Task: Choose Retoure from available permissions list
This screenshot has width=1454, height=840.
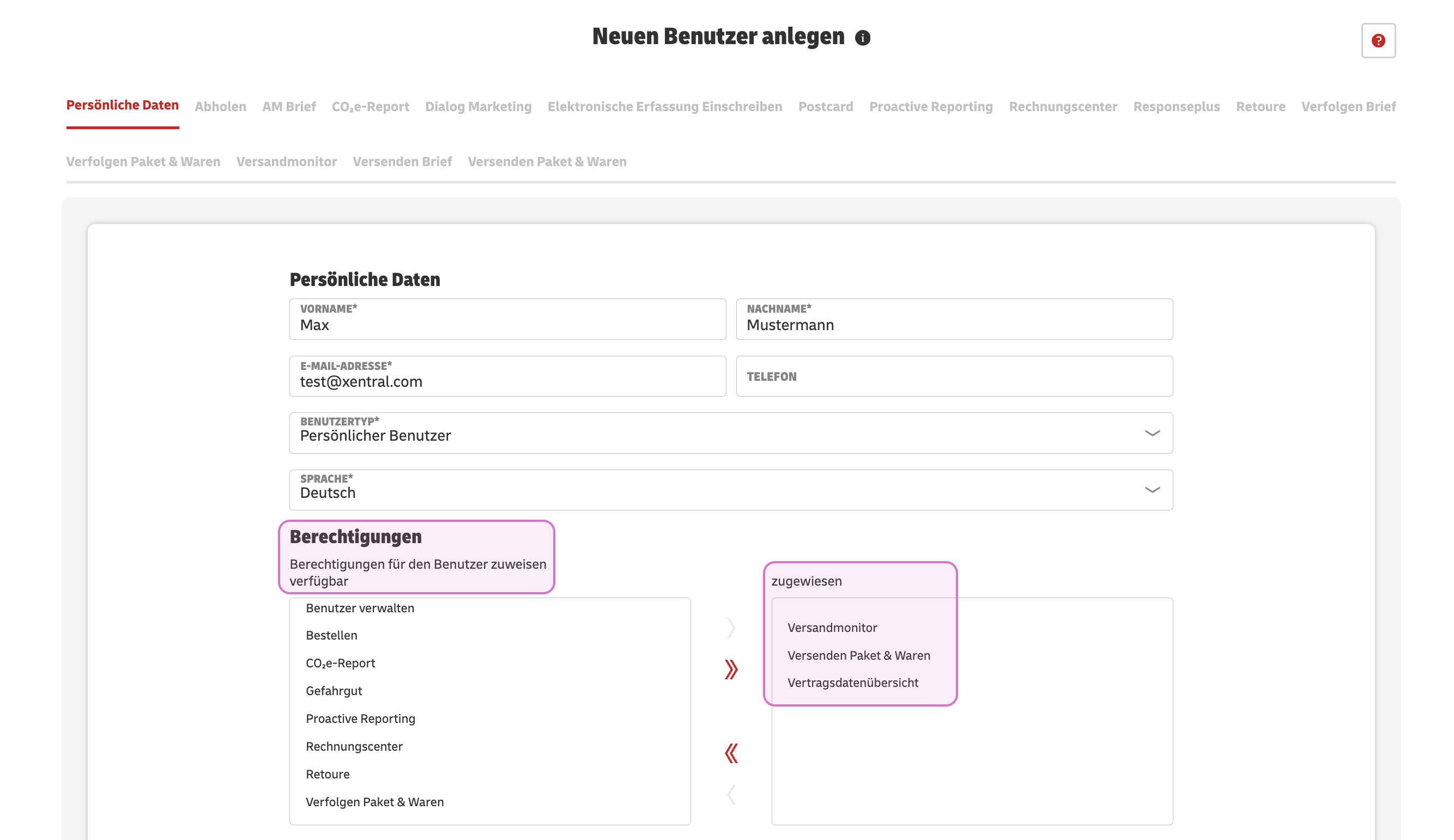Action: 327,774
